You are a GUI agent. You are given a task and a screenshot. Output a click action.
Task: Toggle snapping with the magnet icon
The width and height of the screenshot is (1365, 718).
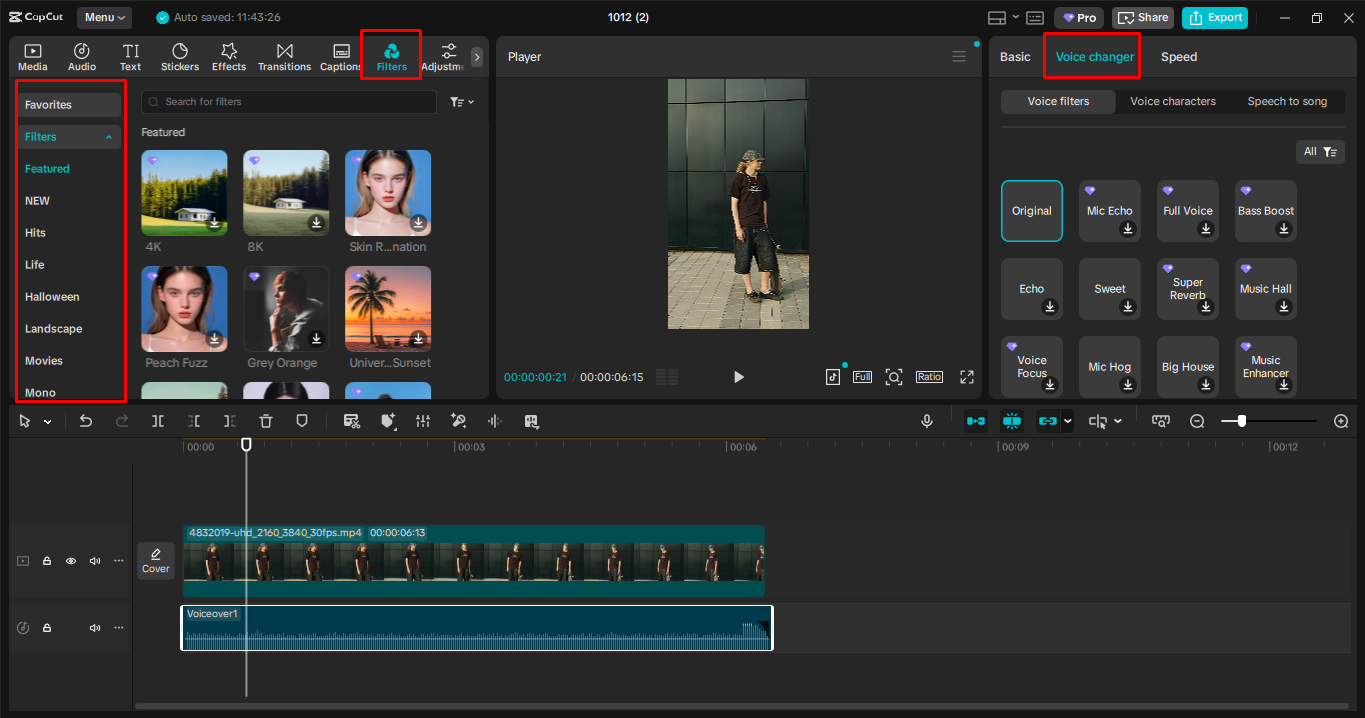[1012, 420]
